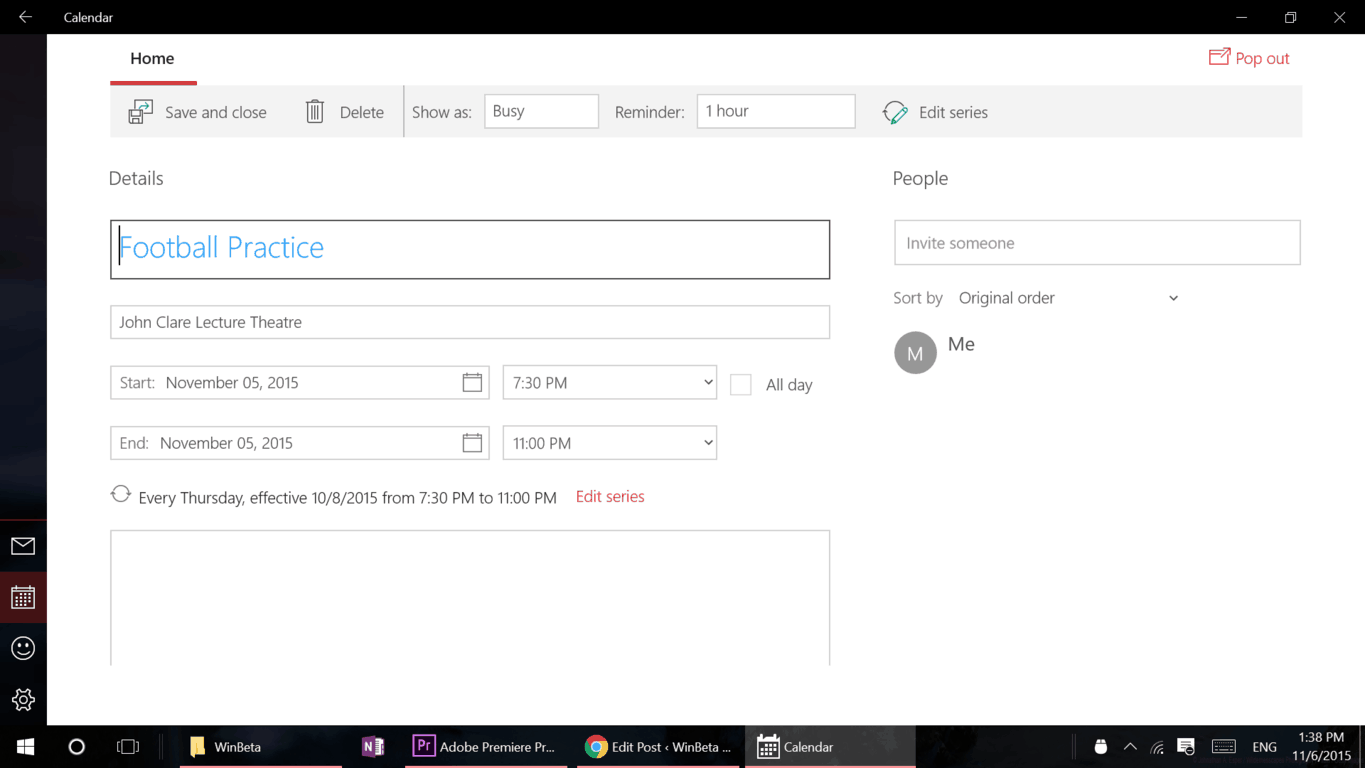Open the Start date calendar picker icon
1365x768 pixels.
point(472,382)
